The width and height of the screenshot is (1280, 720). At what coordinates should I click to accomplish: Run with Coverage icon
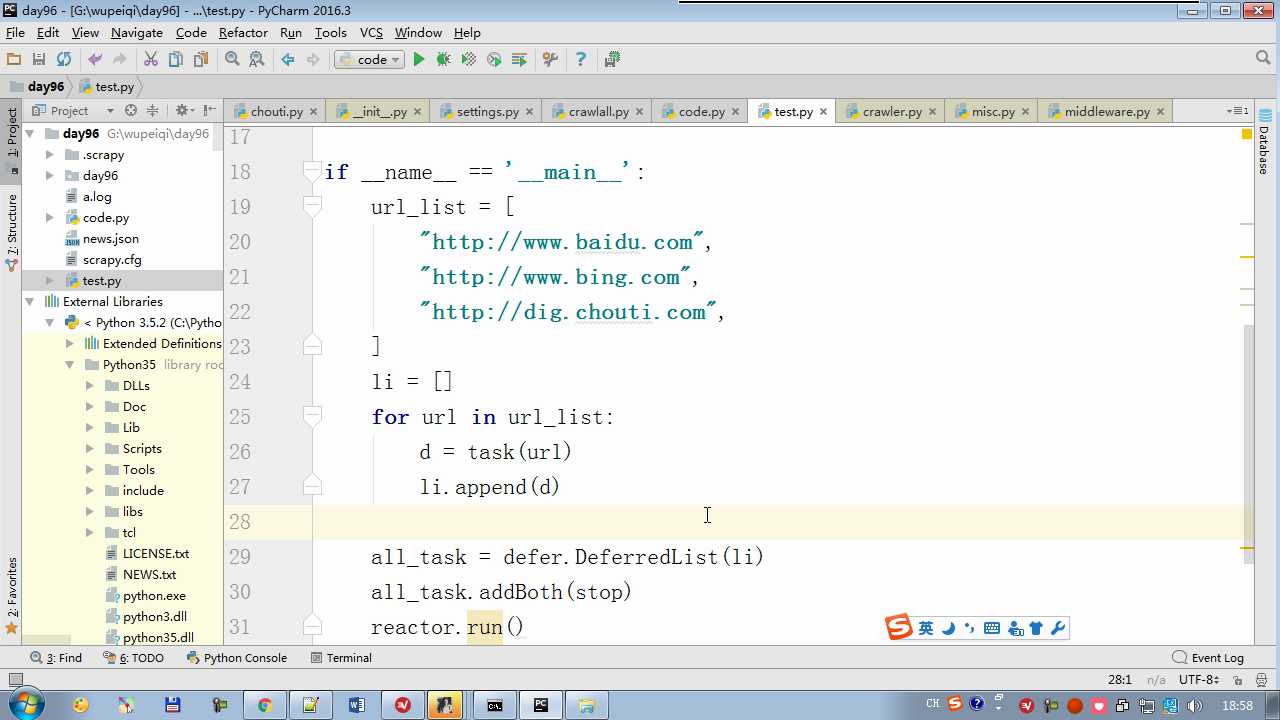click(x=469, y=60)
